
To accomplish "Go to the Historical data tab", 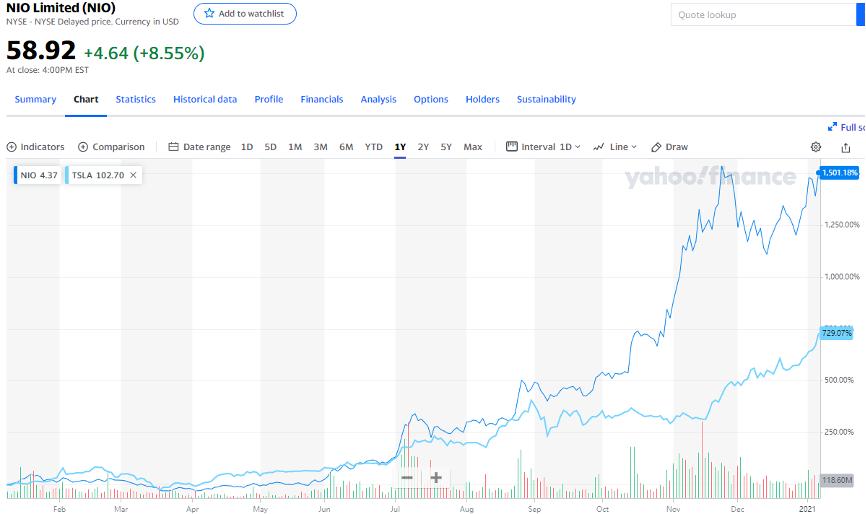I will click(x=205, y=99).
